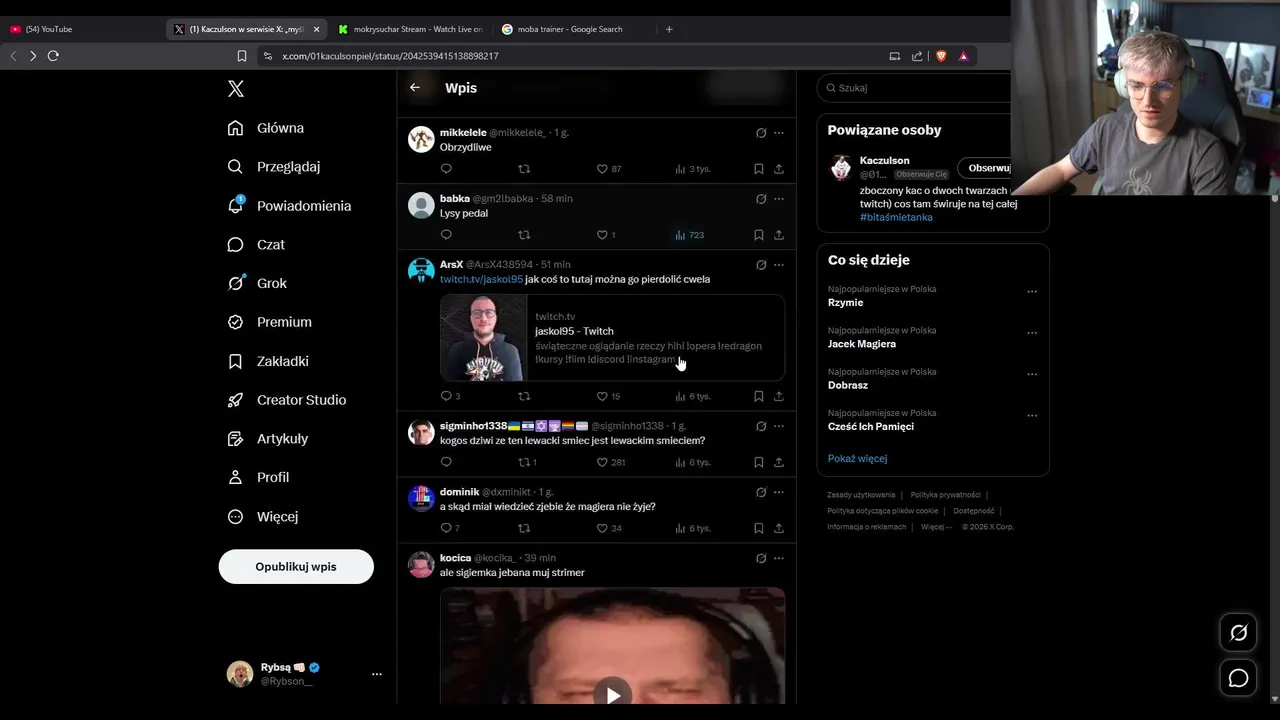Open replies on ArsX comment
The width and height of the screenshot is (1280, 720).
click(x=450, y=396)
